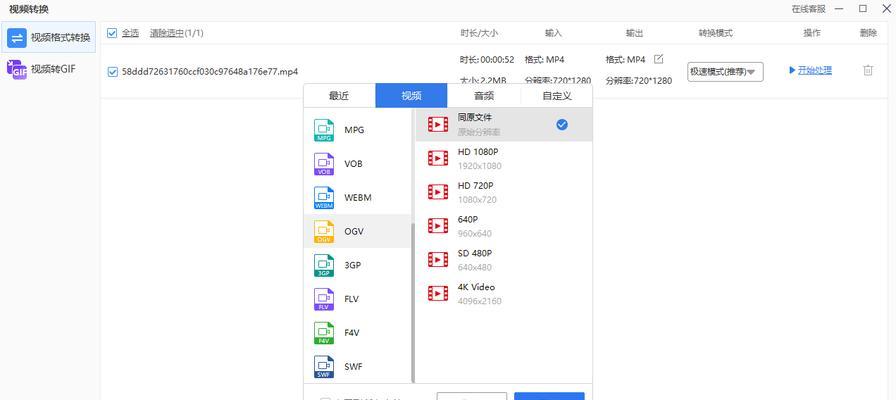Click file name 58ddd72631760ccf030c97648a176e77.mp4
The image size is (896, 400).
click(x=210, y=72)
